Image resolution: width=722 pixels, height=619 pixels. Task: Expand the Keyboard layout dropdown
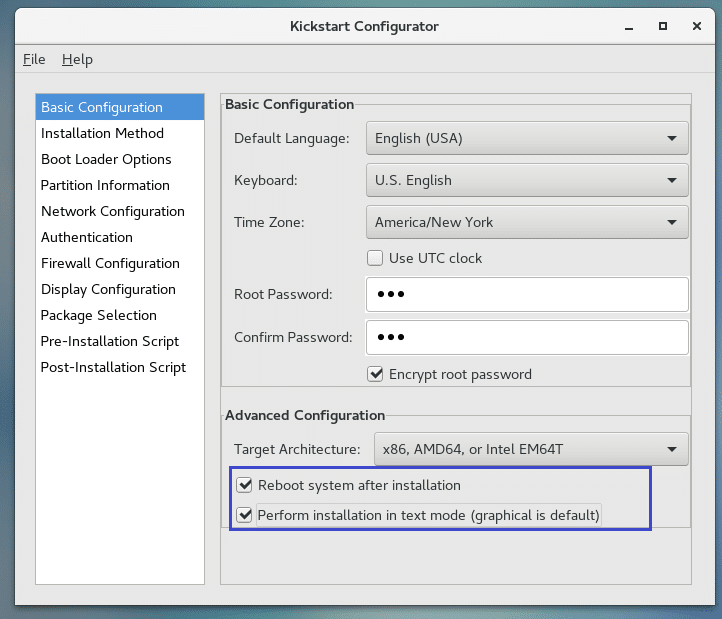coord(527,180)
